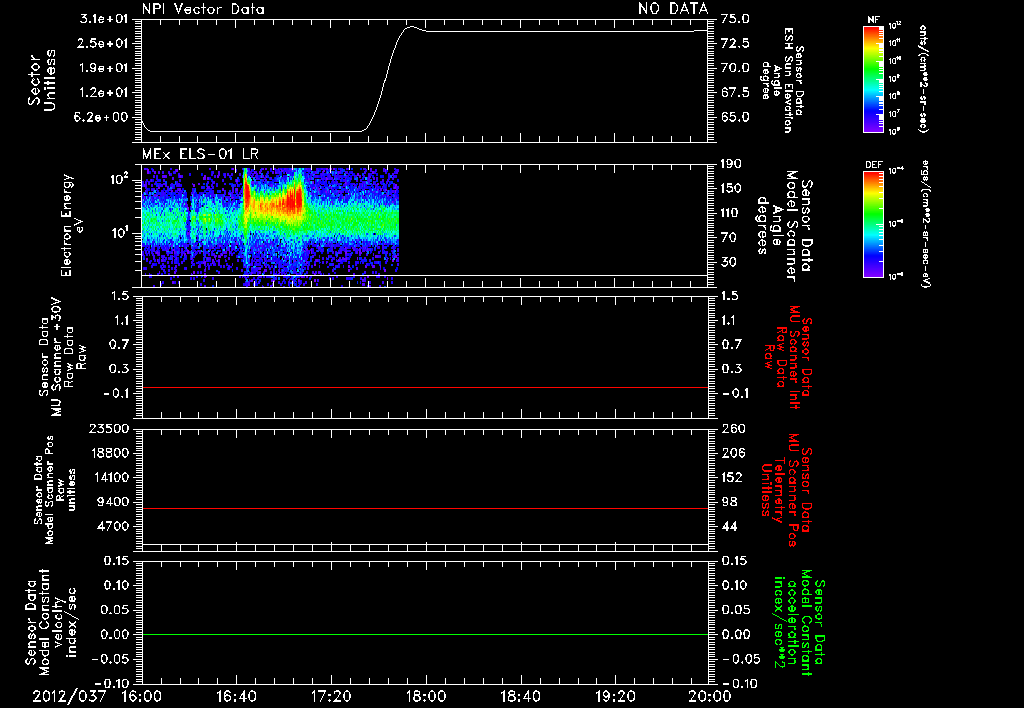This screenshot has height=708, width=1024.
Task: Click the "17:20" time axis label
Action: click(x=331, y=696)
